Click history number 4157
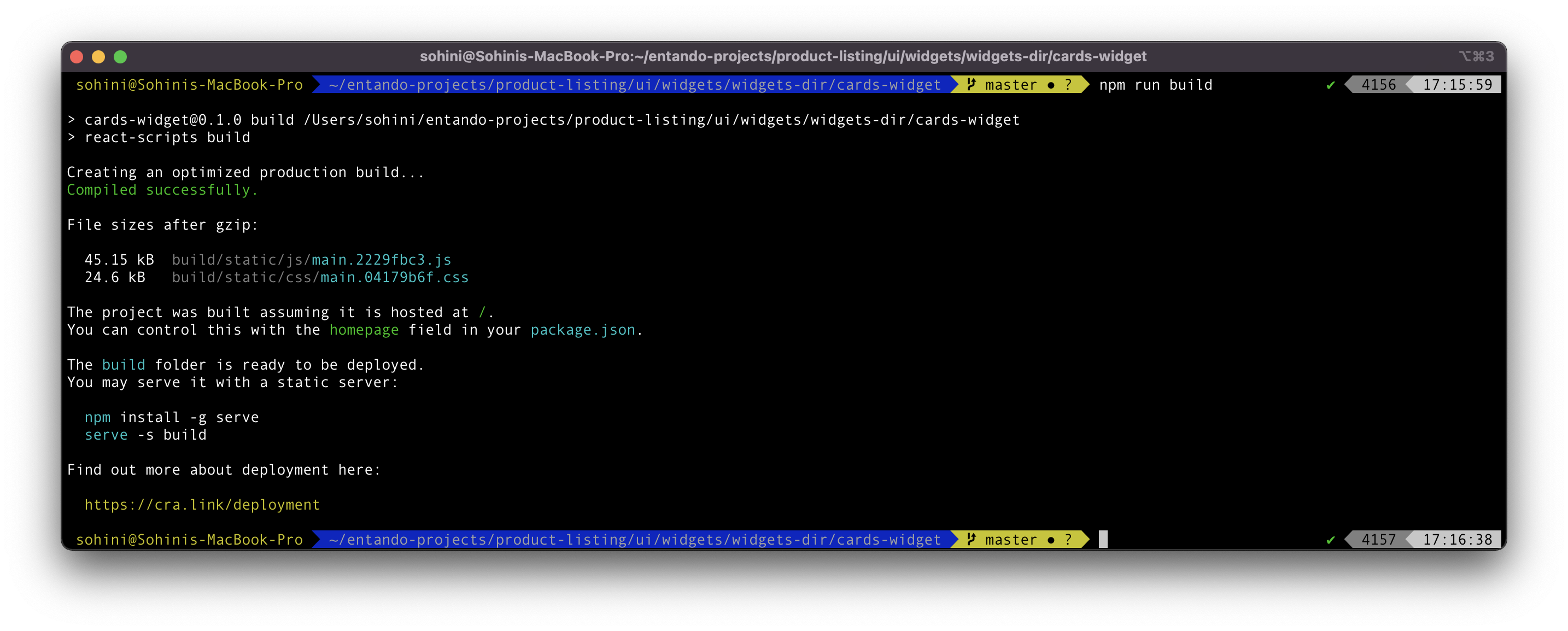 (1379, 539)
